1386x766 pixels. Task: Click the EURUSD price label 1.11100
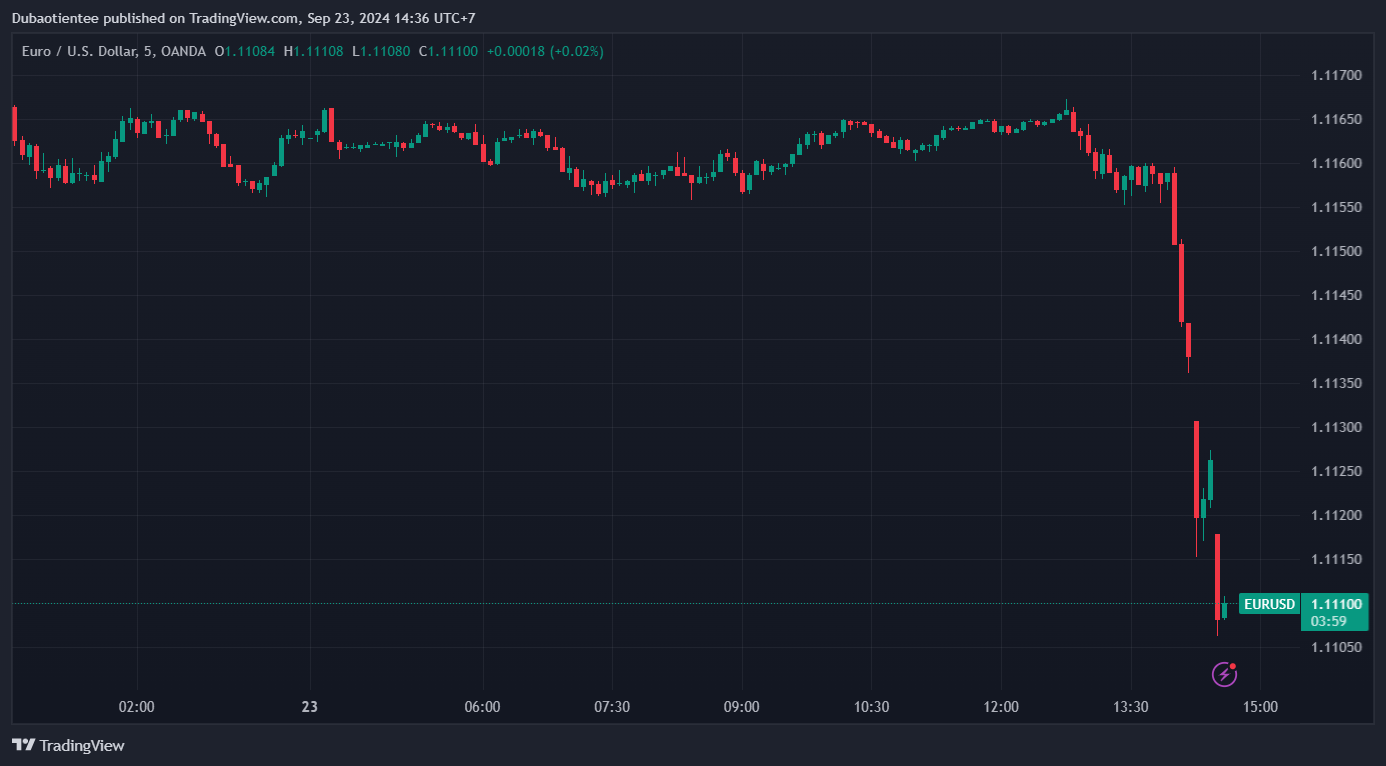pos(1336,604)
